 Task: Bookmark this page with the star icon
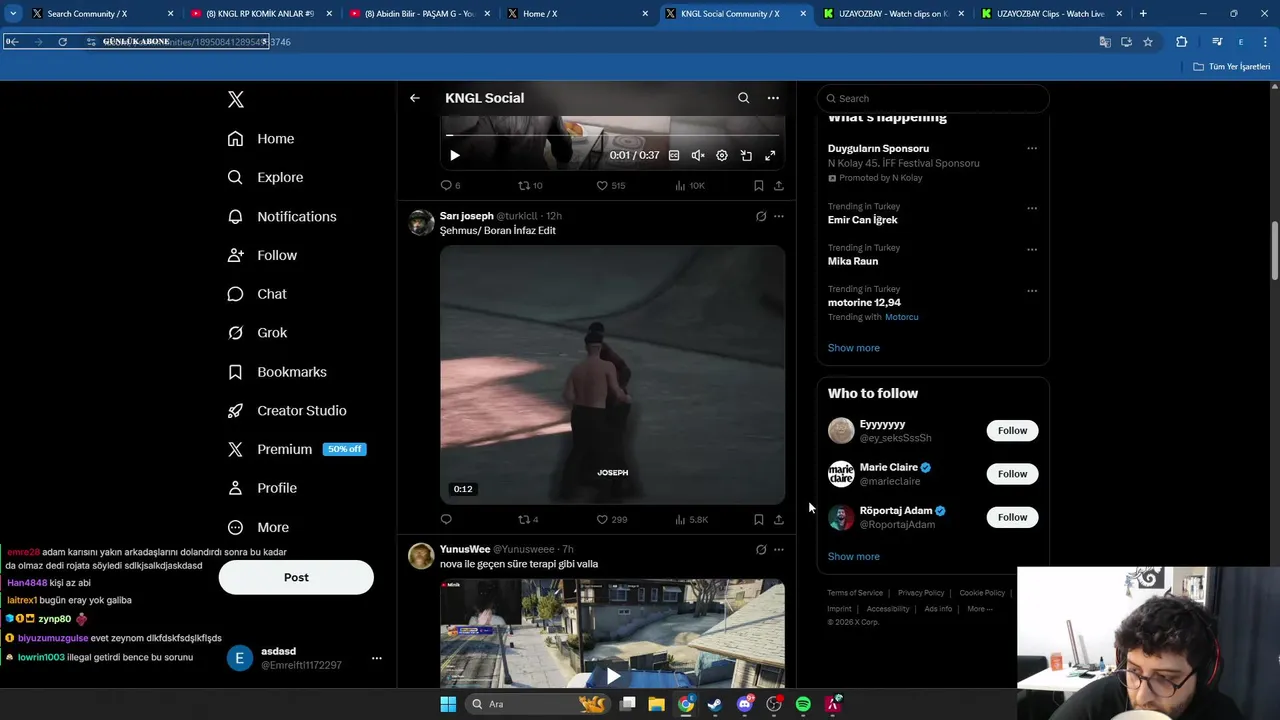click(x=1148, y=42)
